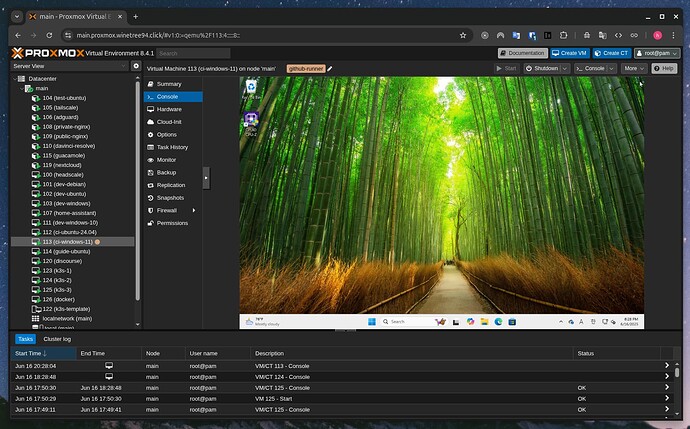Select localnetwork (main) item
Image resolution: width=690 pixels, height=429 pixels.
coord(67,319)
